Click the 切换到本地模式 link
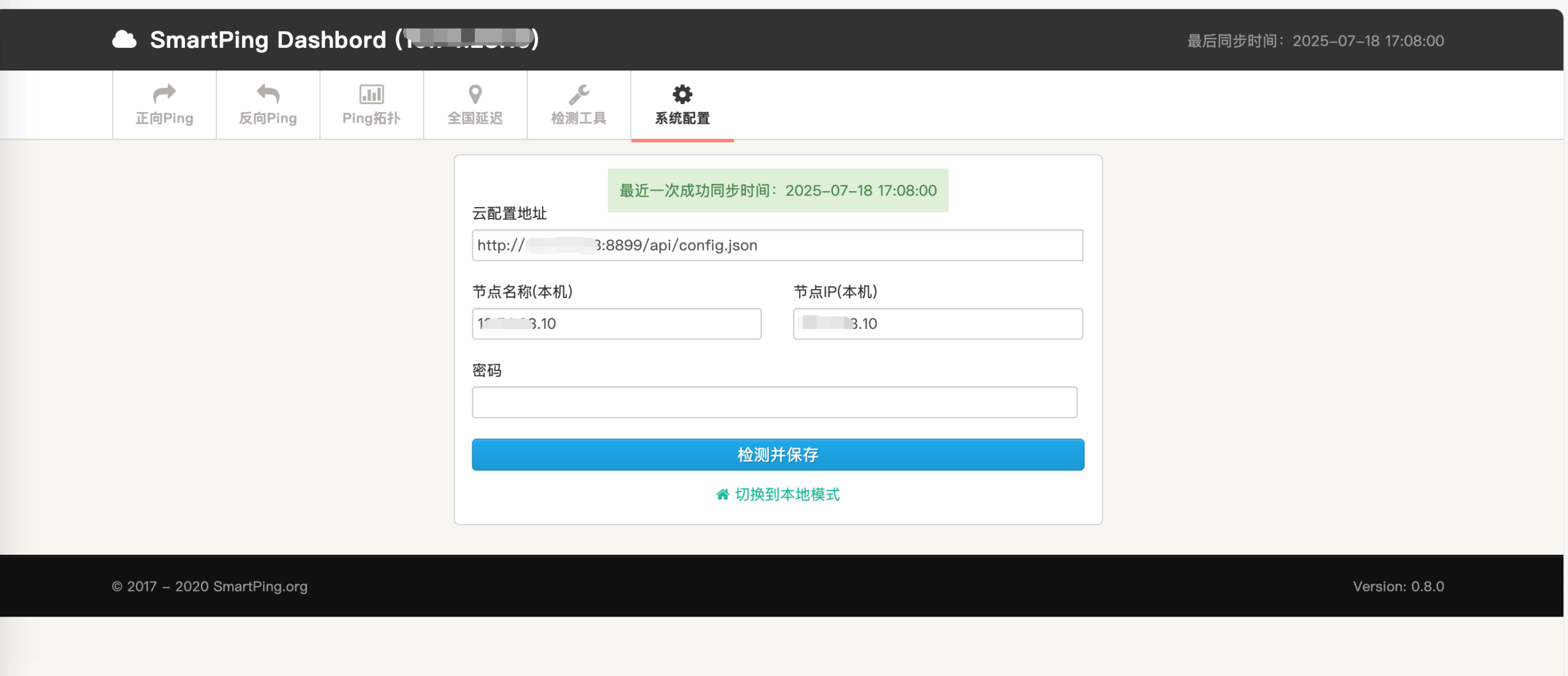 pos(787,494)
